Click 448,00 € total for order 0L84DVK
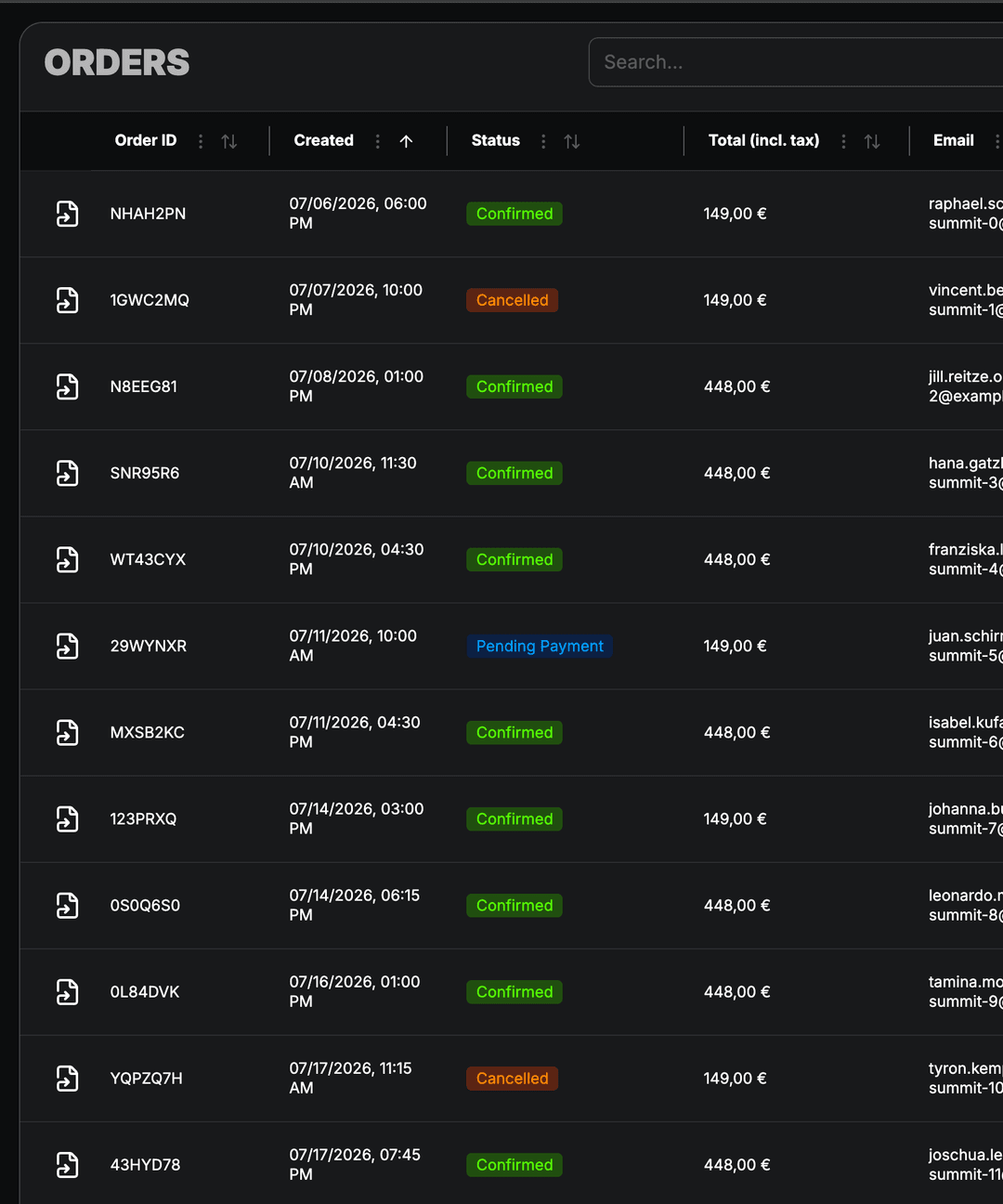The image size is (1003, 1204). [x=736, y=991]
